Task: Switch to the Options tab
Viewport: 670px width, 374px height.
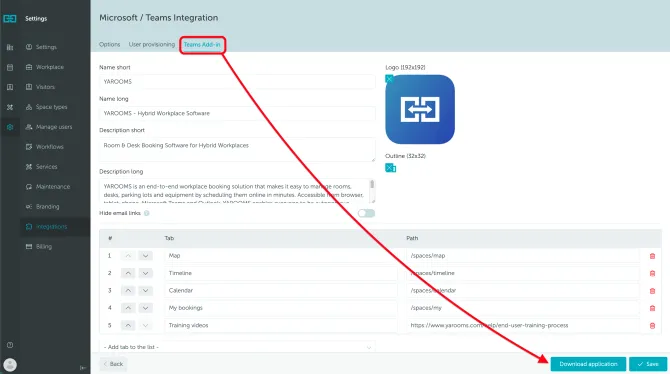Action: [109, 44]
